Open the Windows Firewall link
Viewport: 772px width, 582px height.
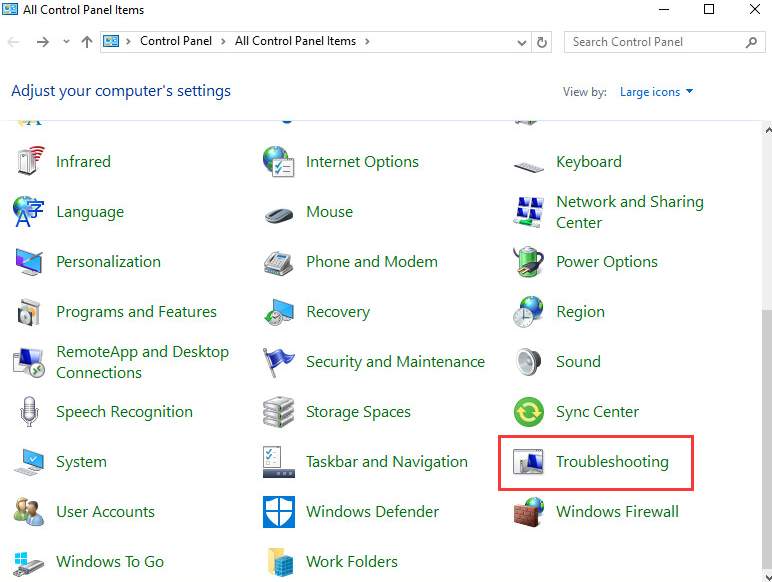617,512
